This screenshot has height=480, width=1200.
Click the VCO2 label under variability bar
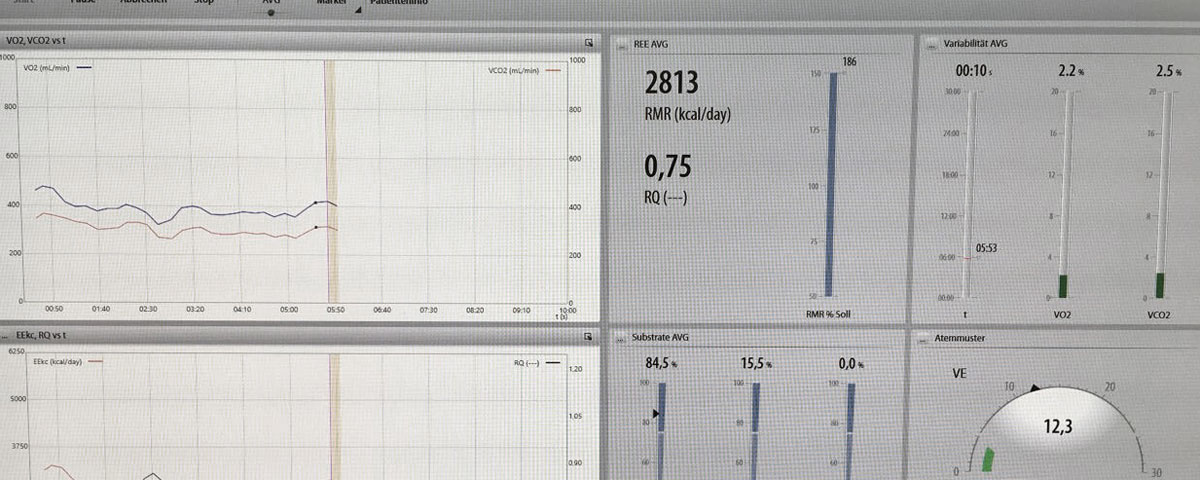tap(1161, 314)
